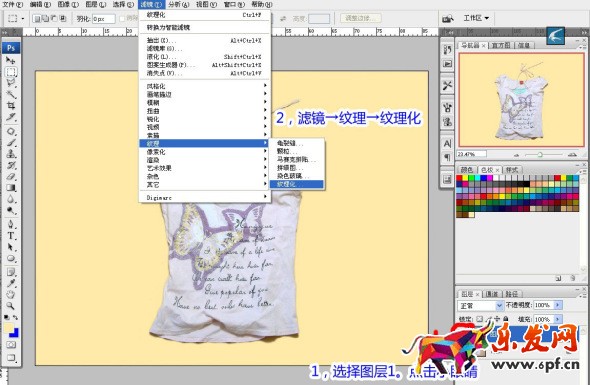
Task: Switch to the 样式 tab
Action: (512, 170)
